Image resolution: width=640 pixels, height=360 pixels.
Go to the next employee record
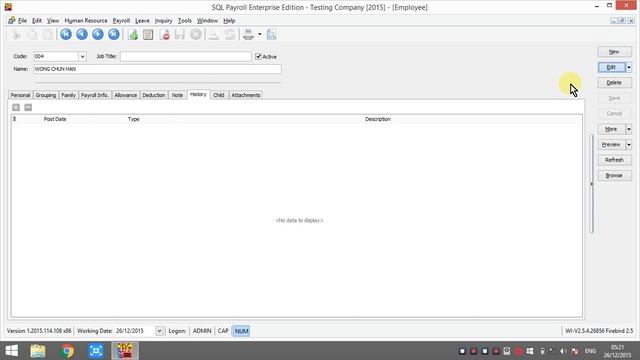(x=98, y=34)
